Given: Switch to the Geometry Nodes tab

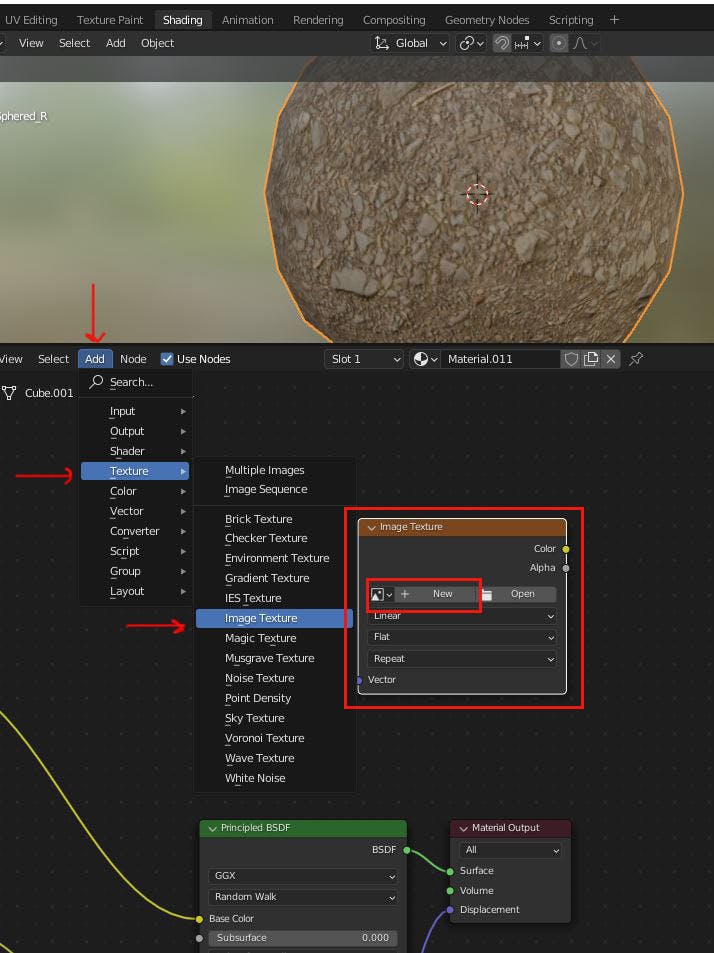Looking at the screenshot, I should click(487, 19).
